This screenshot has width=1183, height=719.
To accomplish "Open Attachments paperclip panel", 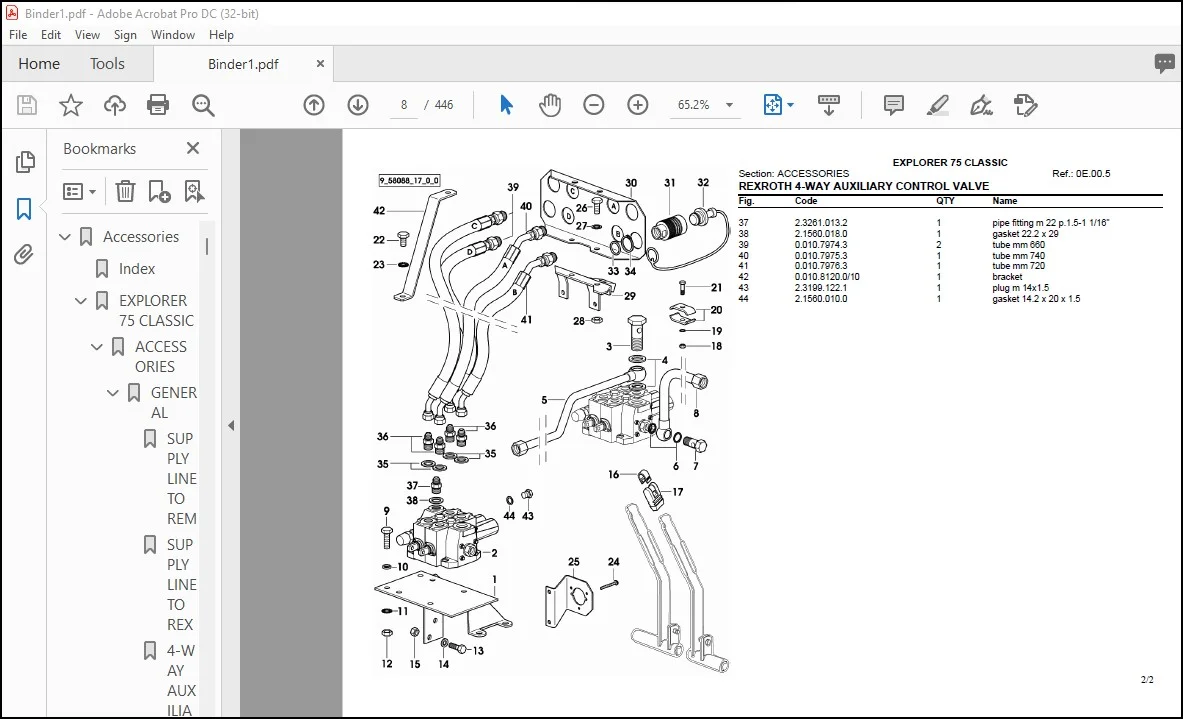I will 24,254.
